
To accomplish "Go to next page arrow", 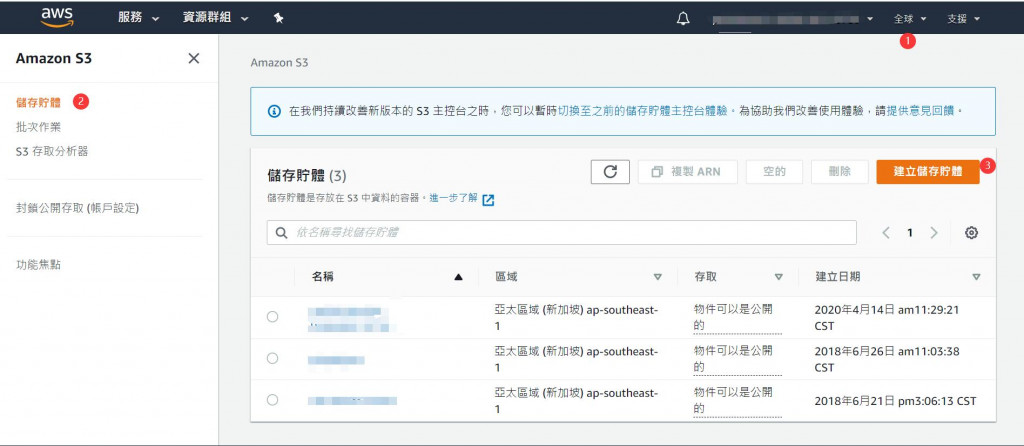I will [x=934, y=232].
